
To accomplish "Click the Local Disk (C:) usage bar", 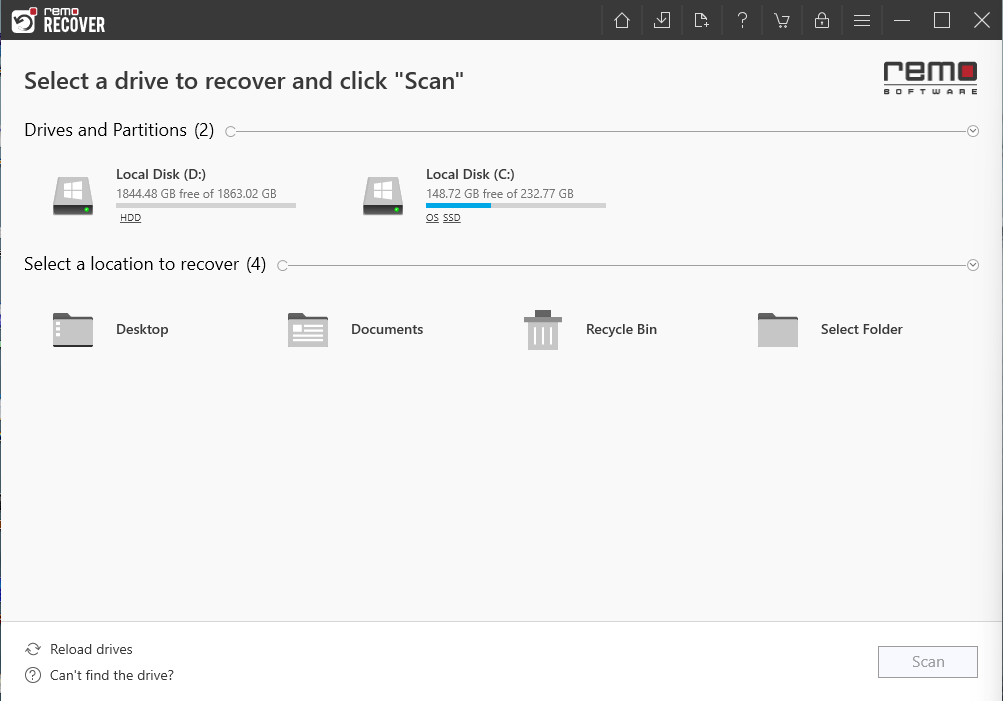I will point(515,206).
